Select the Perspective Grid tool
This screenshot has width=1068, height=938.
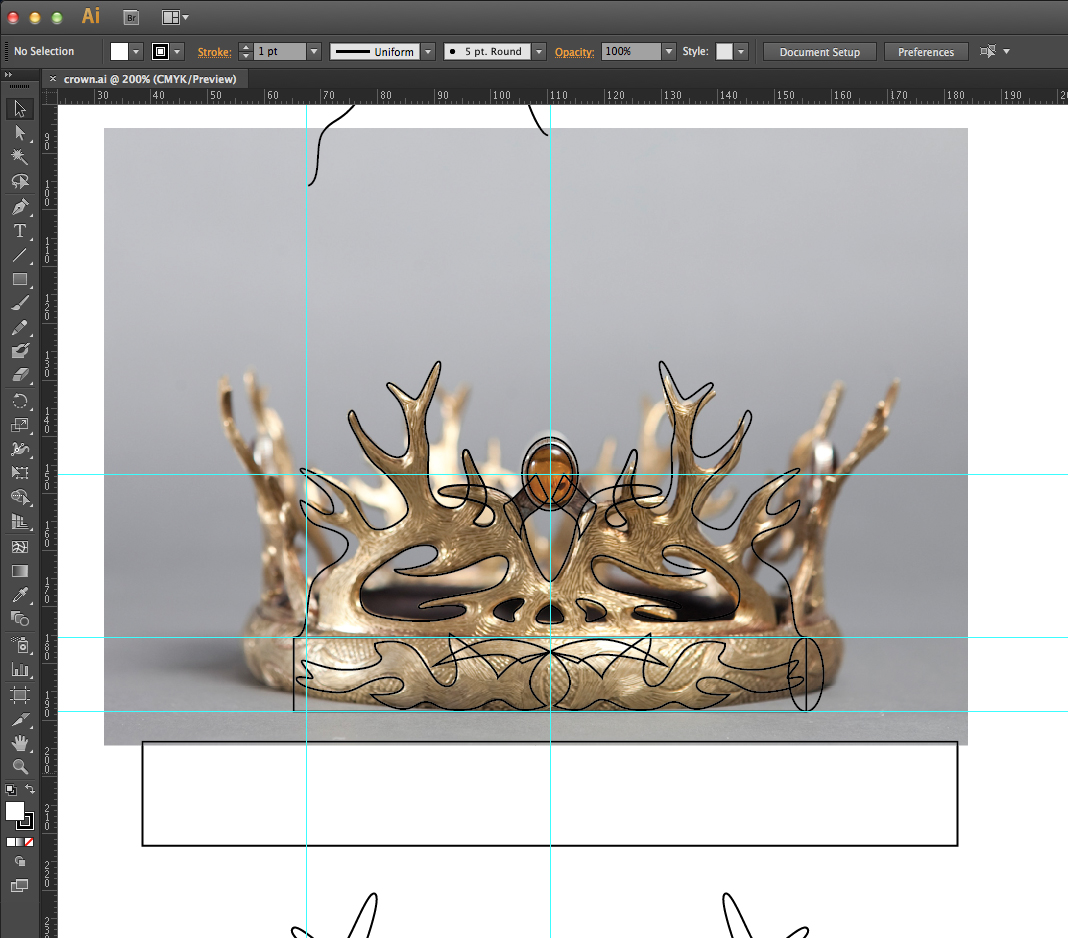pyautogui.click(x=20, y=522)
